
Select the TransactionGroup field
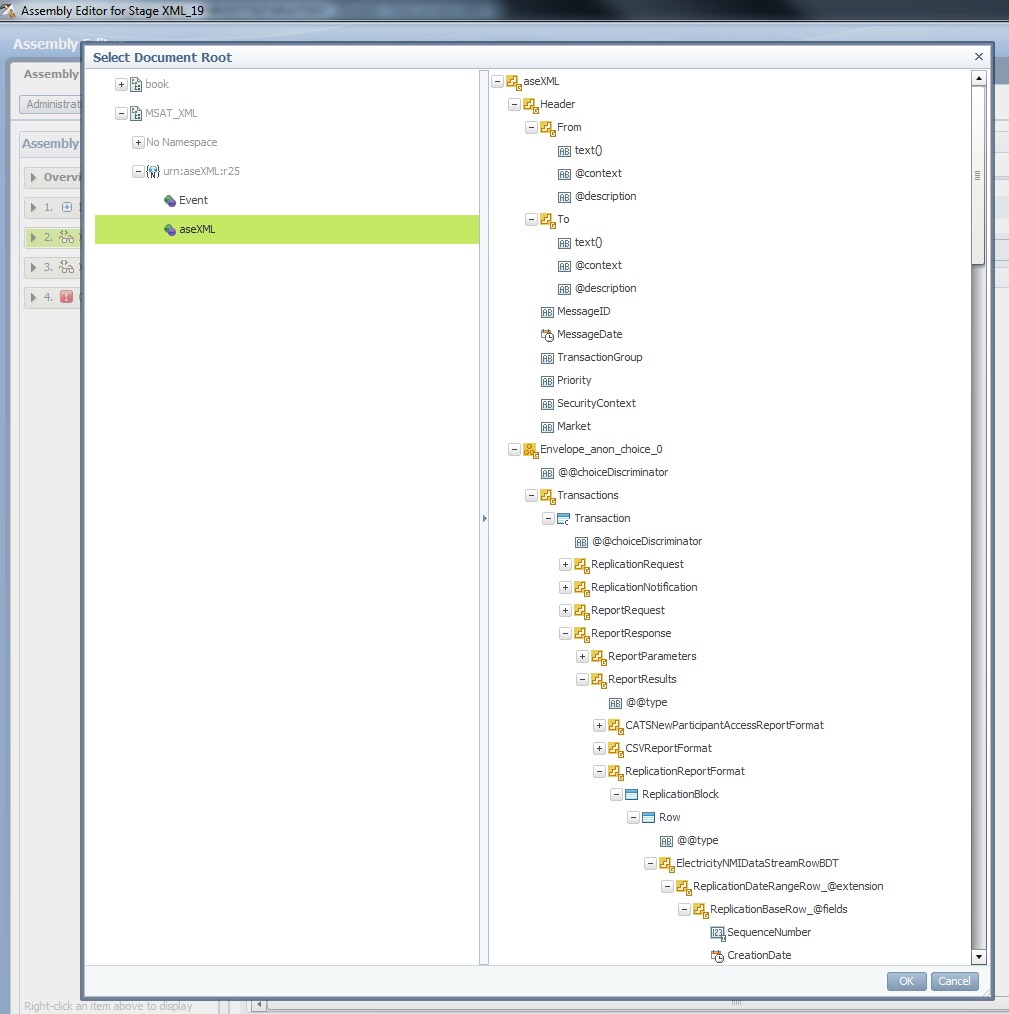point(599,358)
